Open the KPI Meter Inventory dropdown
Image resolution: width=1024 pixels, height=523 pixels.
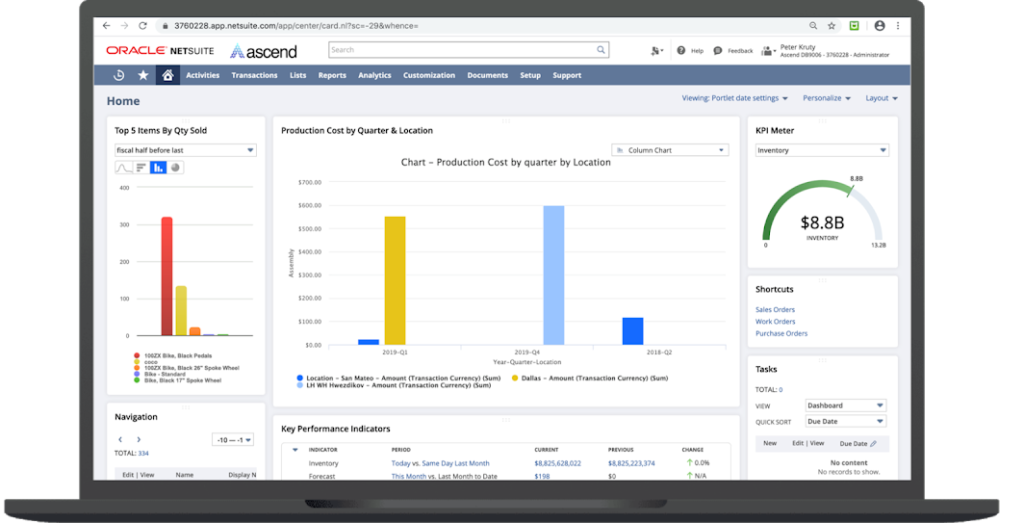[x=822, y=150]
